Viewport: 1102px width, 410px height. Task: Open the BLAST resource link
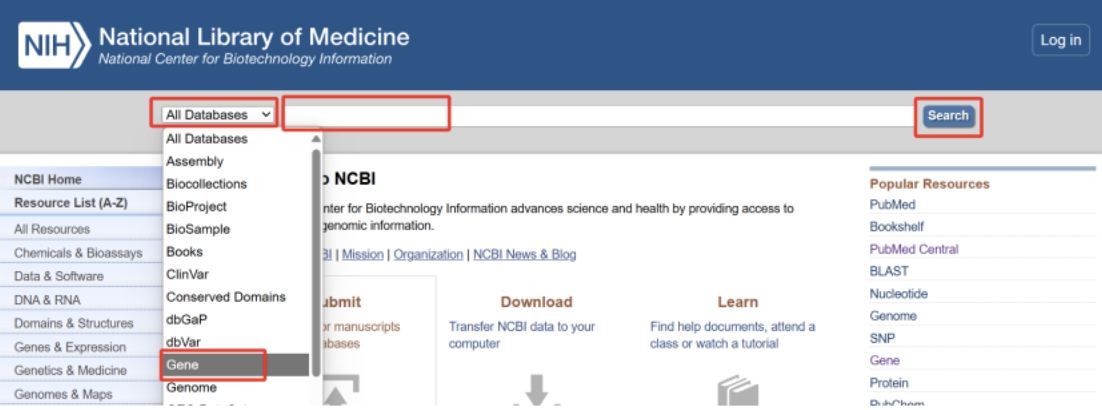(888, 271)
